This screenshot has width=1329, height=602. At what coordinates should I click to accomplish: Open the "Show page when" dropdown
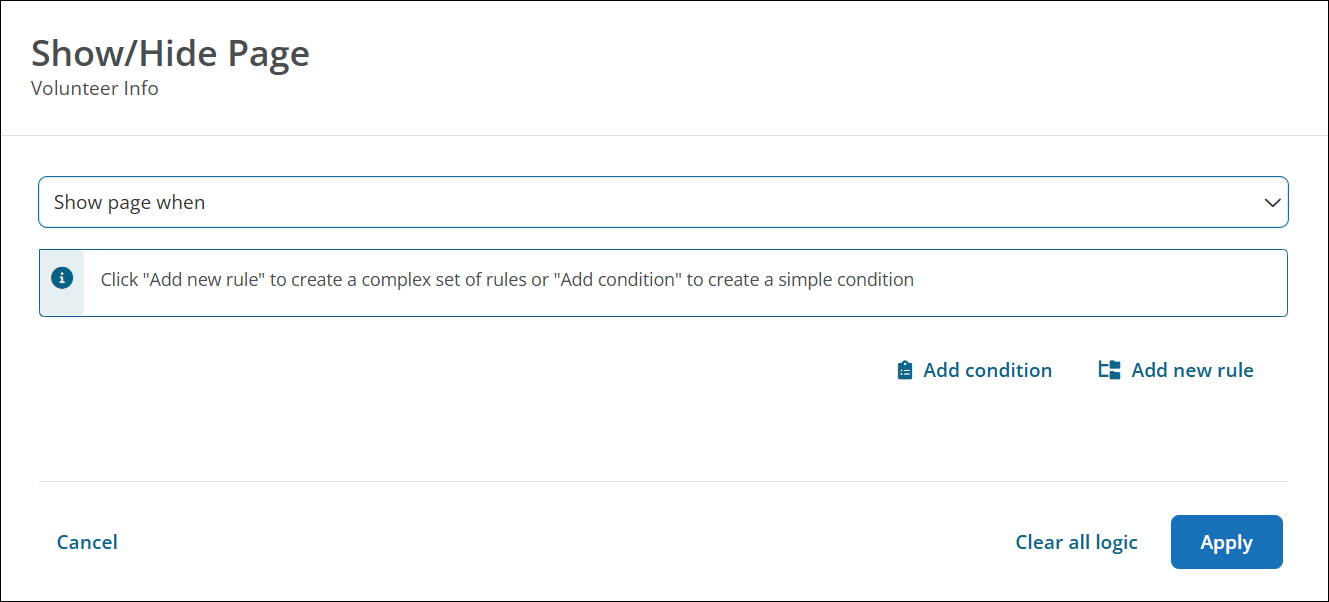(x=662, y=203)
